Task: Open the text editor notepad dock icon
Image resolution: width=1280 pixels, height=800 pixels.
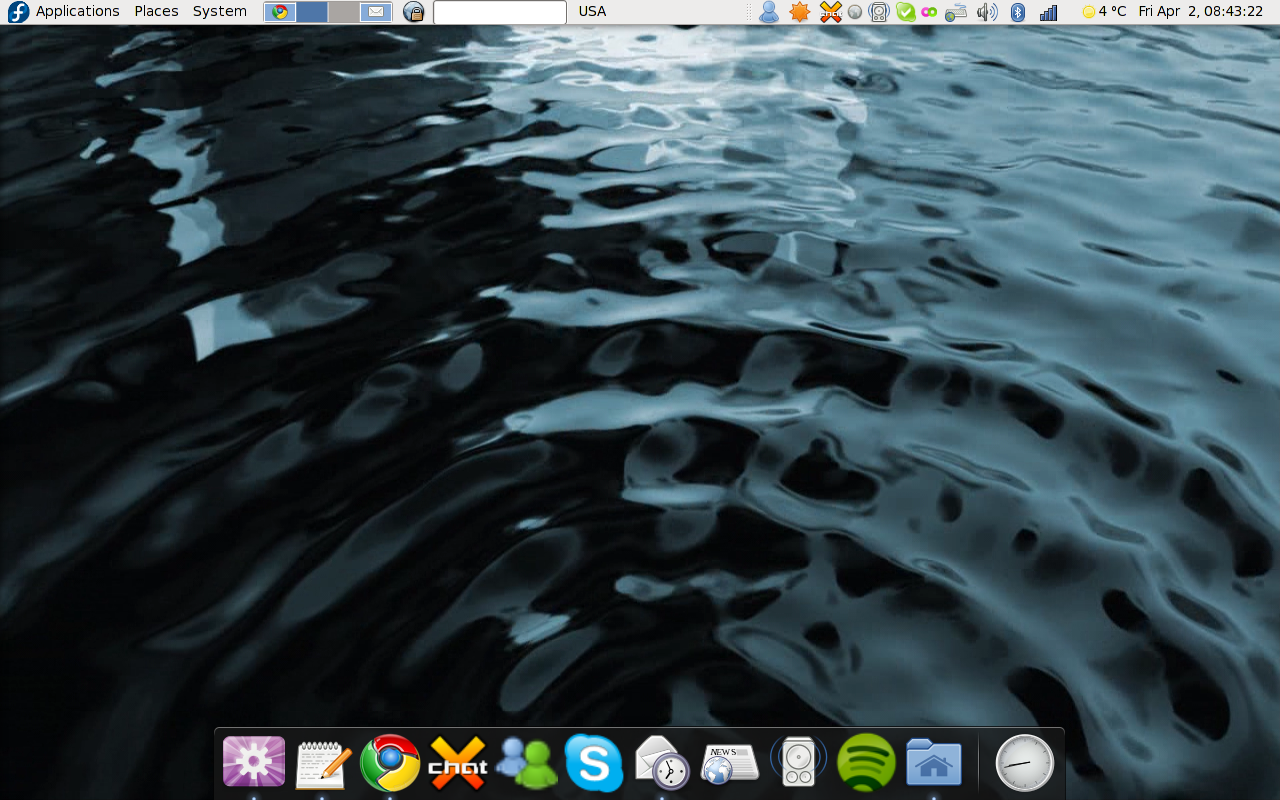Action: (x=322, y=763)
